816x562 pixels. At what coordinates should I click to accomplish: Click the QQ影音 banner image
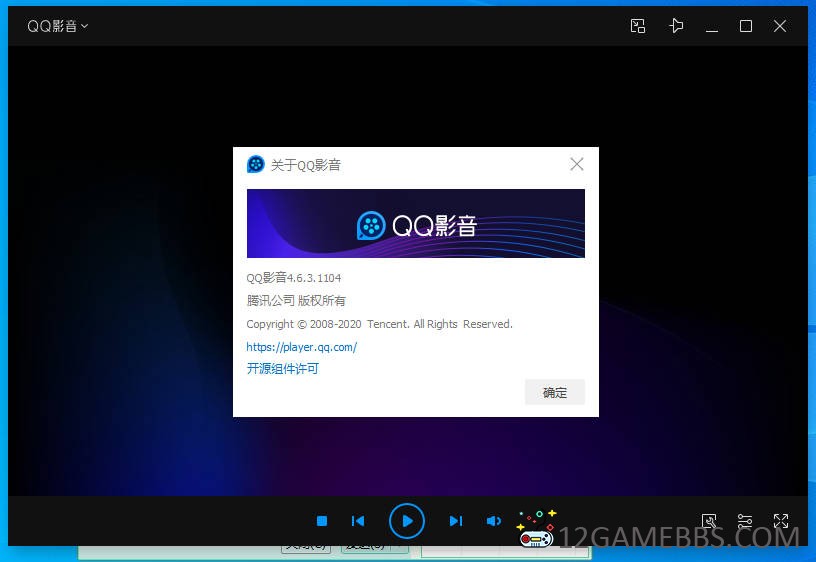[416, 223]
